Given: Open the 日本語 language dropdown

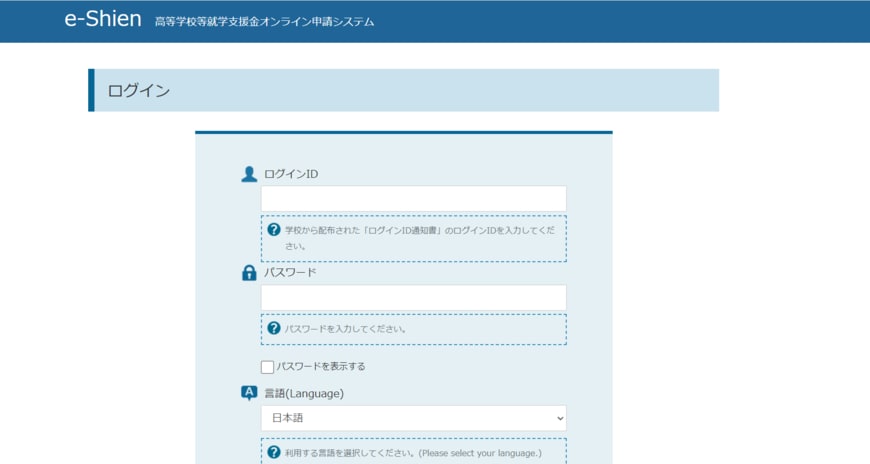Looking at the screenshot, I should coord(413,418).
